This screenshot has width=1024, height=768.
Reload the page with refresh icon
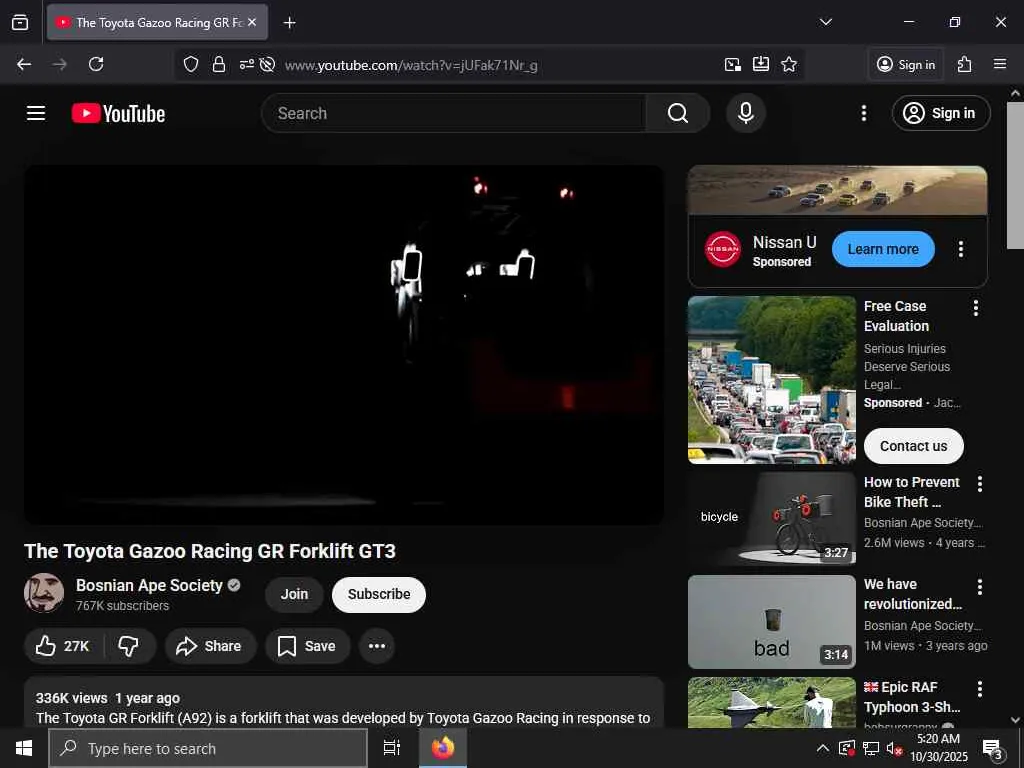click(96, 64)
